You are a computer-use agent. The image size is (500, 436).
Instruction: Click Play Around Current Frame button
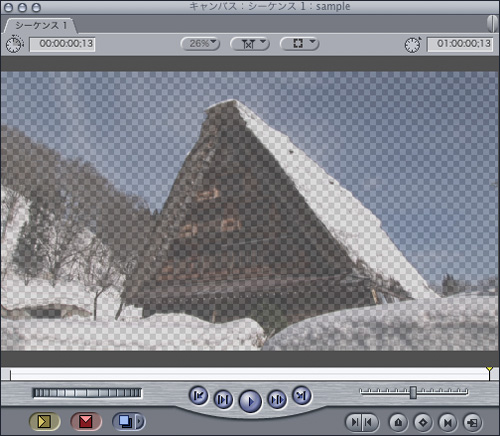coord(277,399)
